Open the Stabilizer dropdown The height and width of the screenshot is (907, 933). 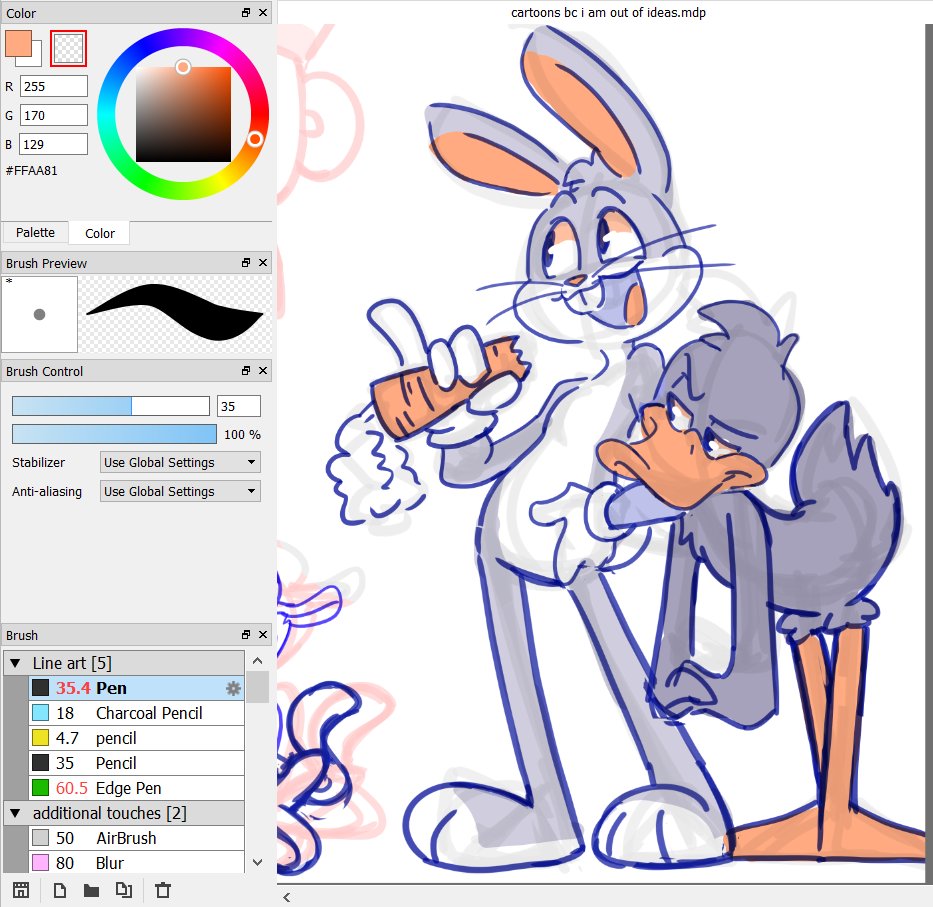pos(180,462)
